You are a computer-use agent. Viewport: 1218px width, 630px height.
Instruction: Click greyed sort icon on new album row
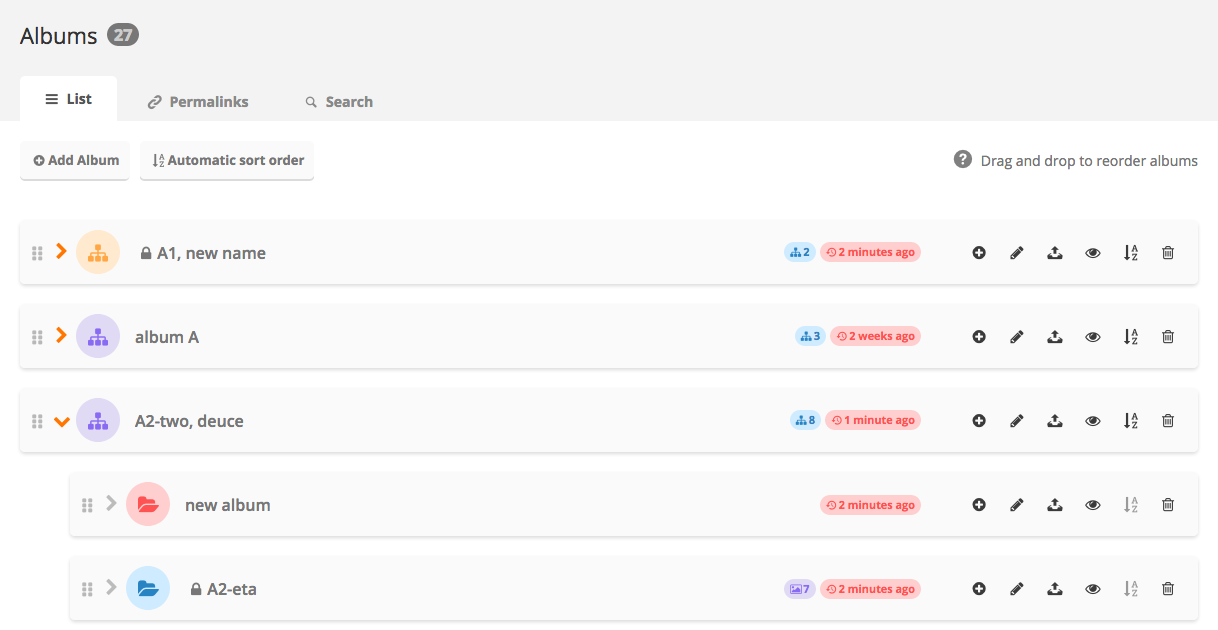1131,505
